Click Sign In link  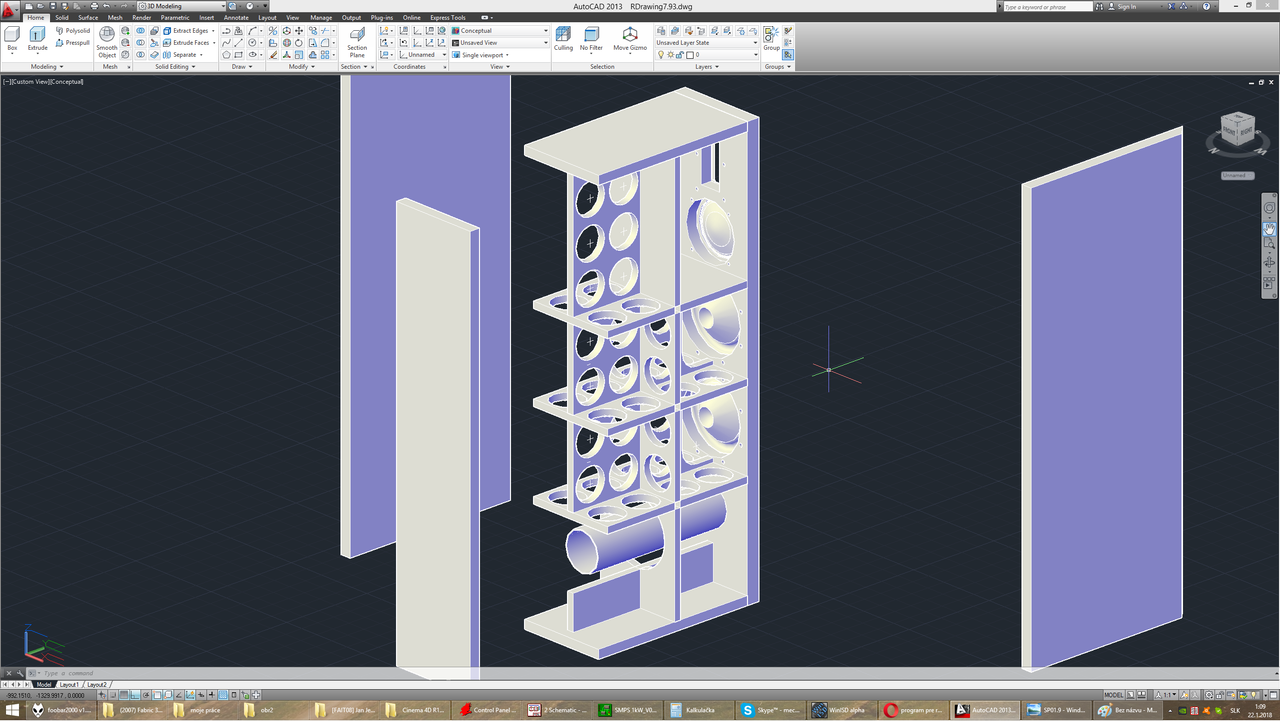coord(1126,6)
